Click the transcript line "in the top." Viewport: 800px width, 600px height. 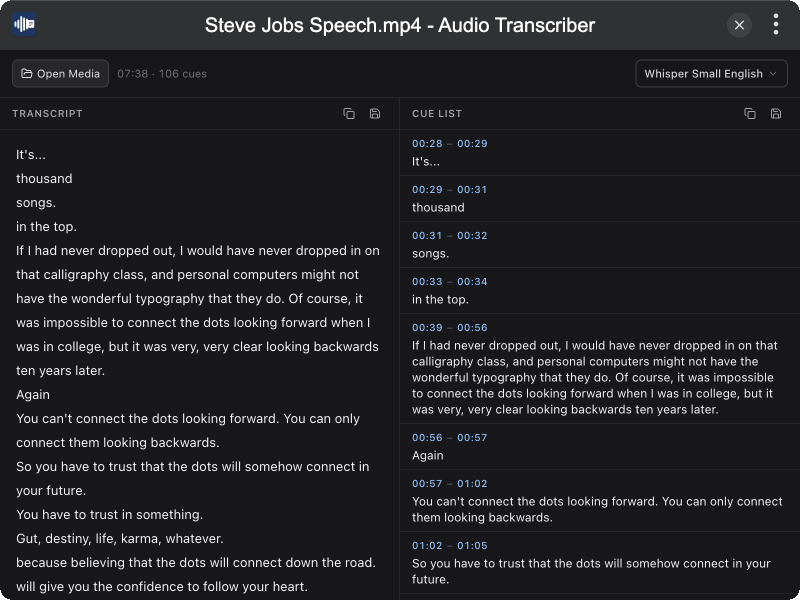click(x=46, y=227)
